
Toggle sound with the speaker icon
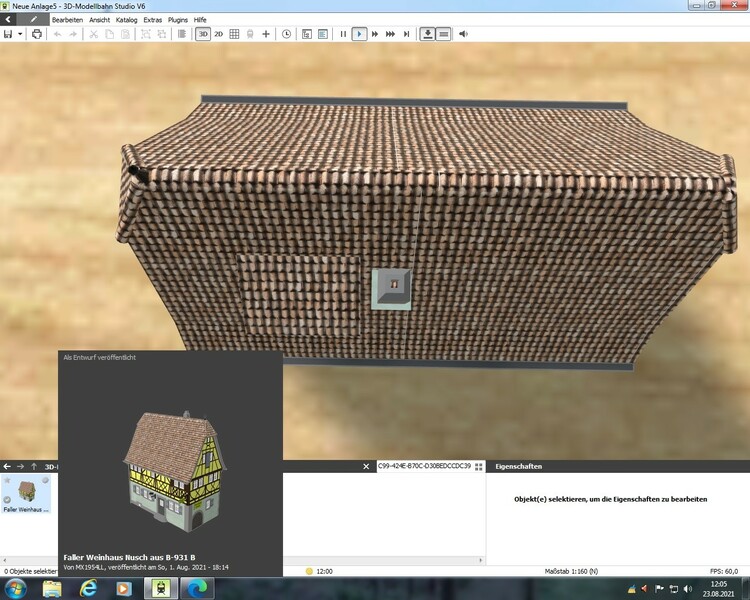coord(463,34)
